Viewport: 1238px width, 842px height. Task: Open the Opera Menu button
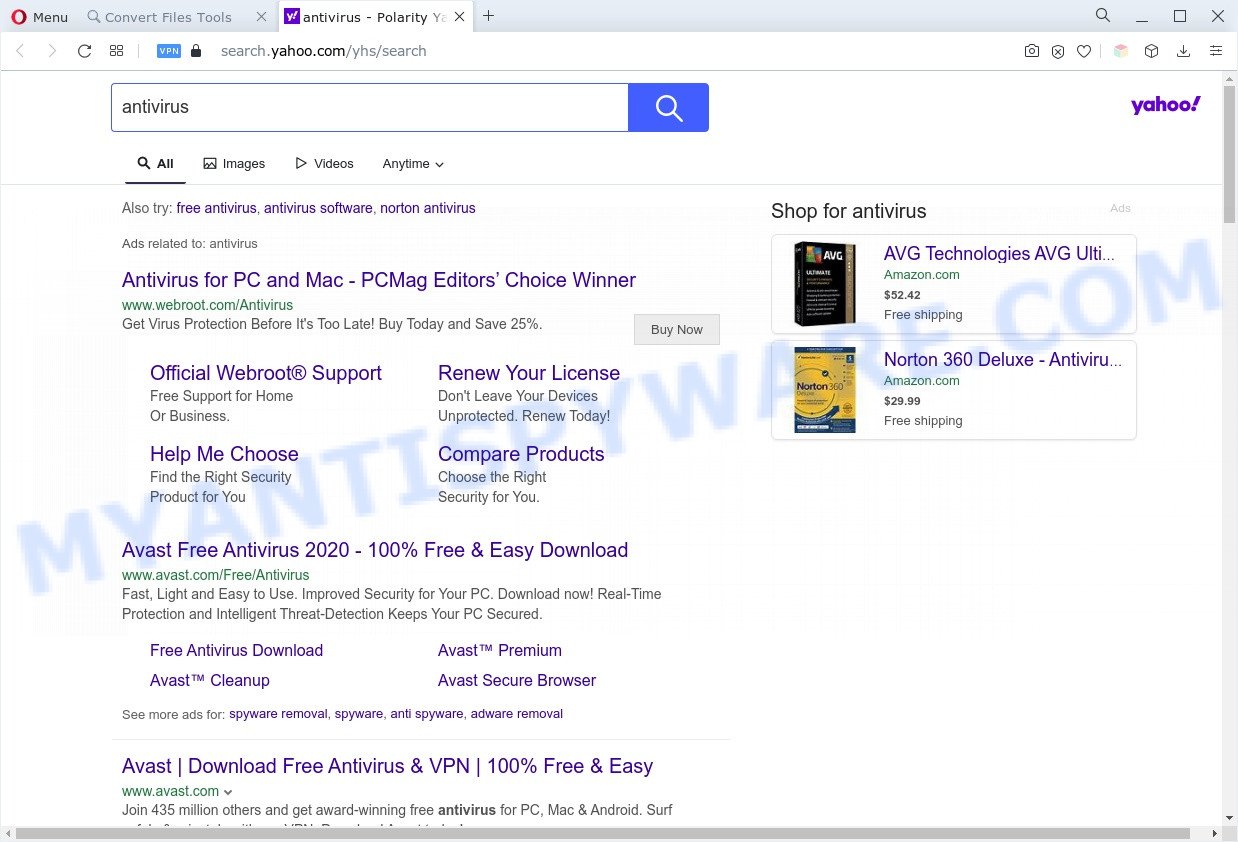click(x=40, y=16)
